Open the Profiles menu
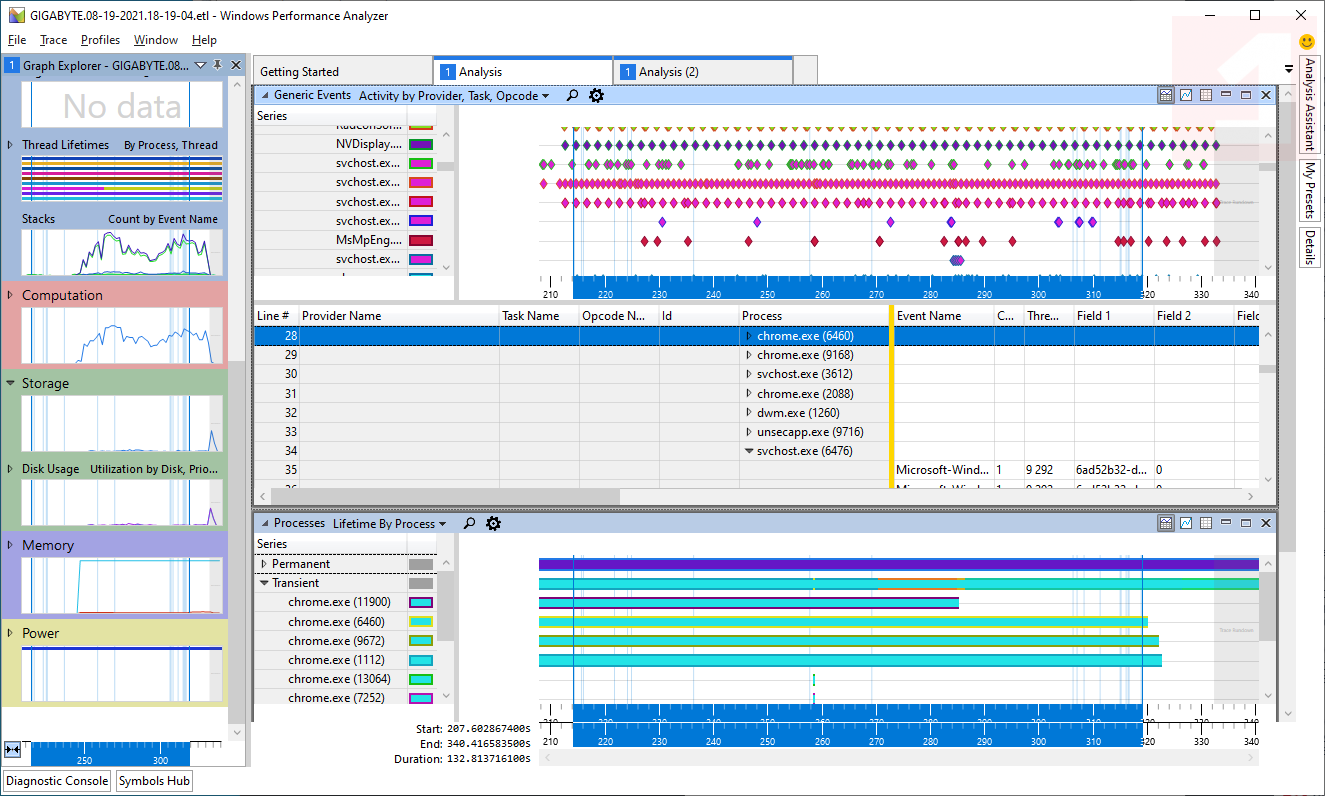Screen dimensions: 1325x796 click(100, 40)
